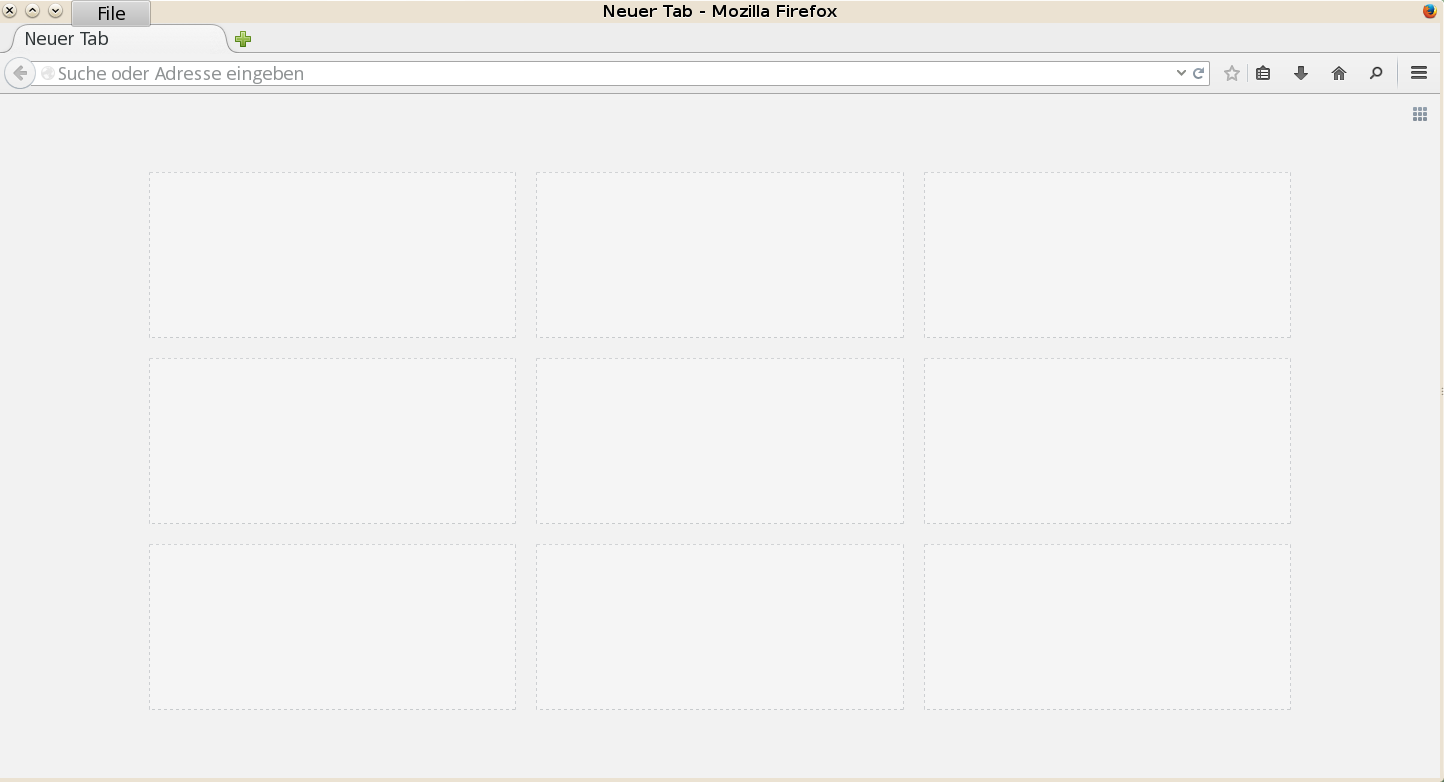Bookmark this page with the star icon
Image resolution: width=1444 pixels, height=782 pixels.
click(1232, 72)
